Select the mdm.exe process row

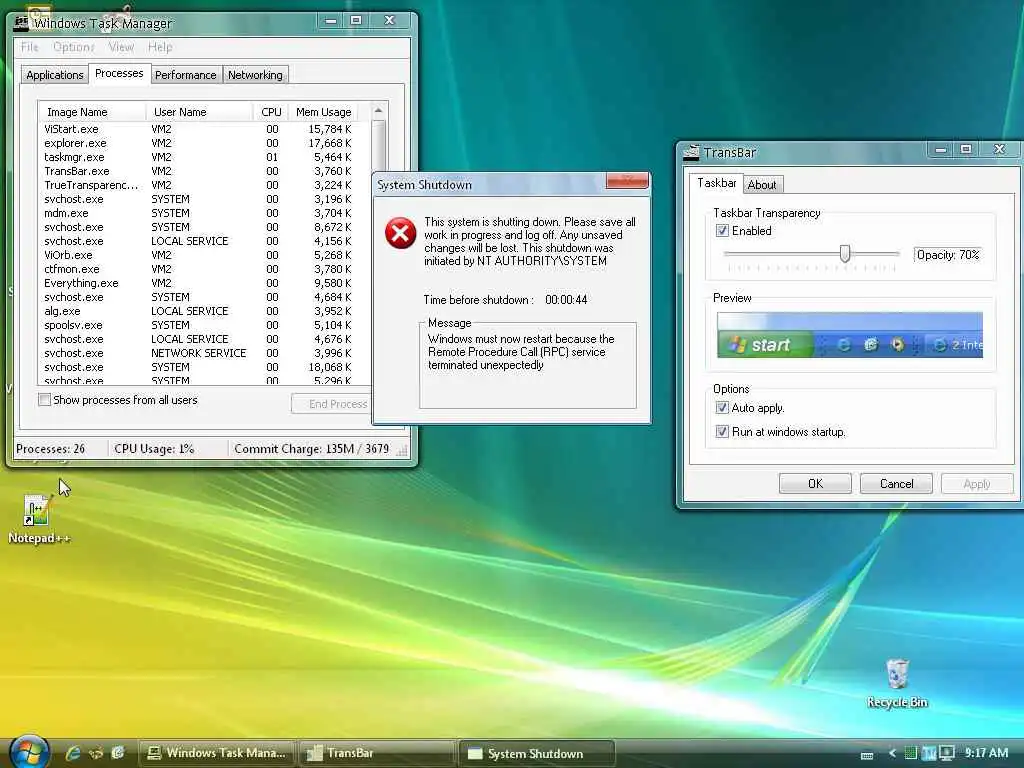pyautogui.click(x=204, y=213)
